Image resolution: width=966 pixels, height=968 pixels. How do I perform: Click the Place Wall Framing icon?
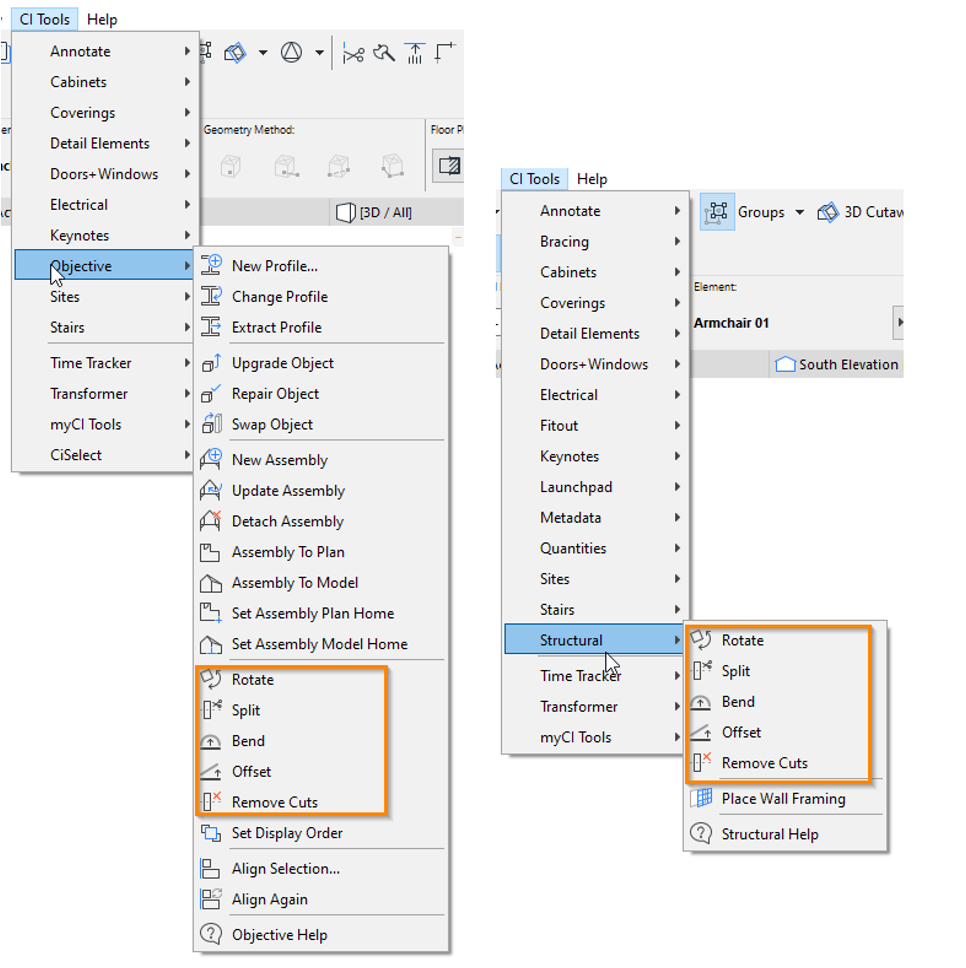702,798
